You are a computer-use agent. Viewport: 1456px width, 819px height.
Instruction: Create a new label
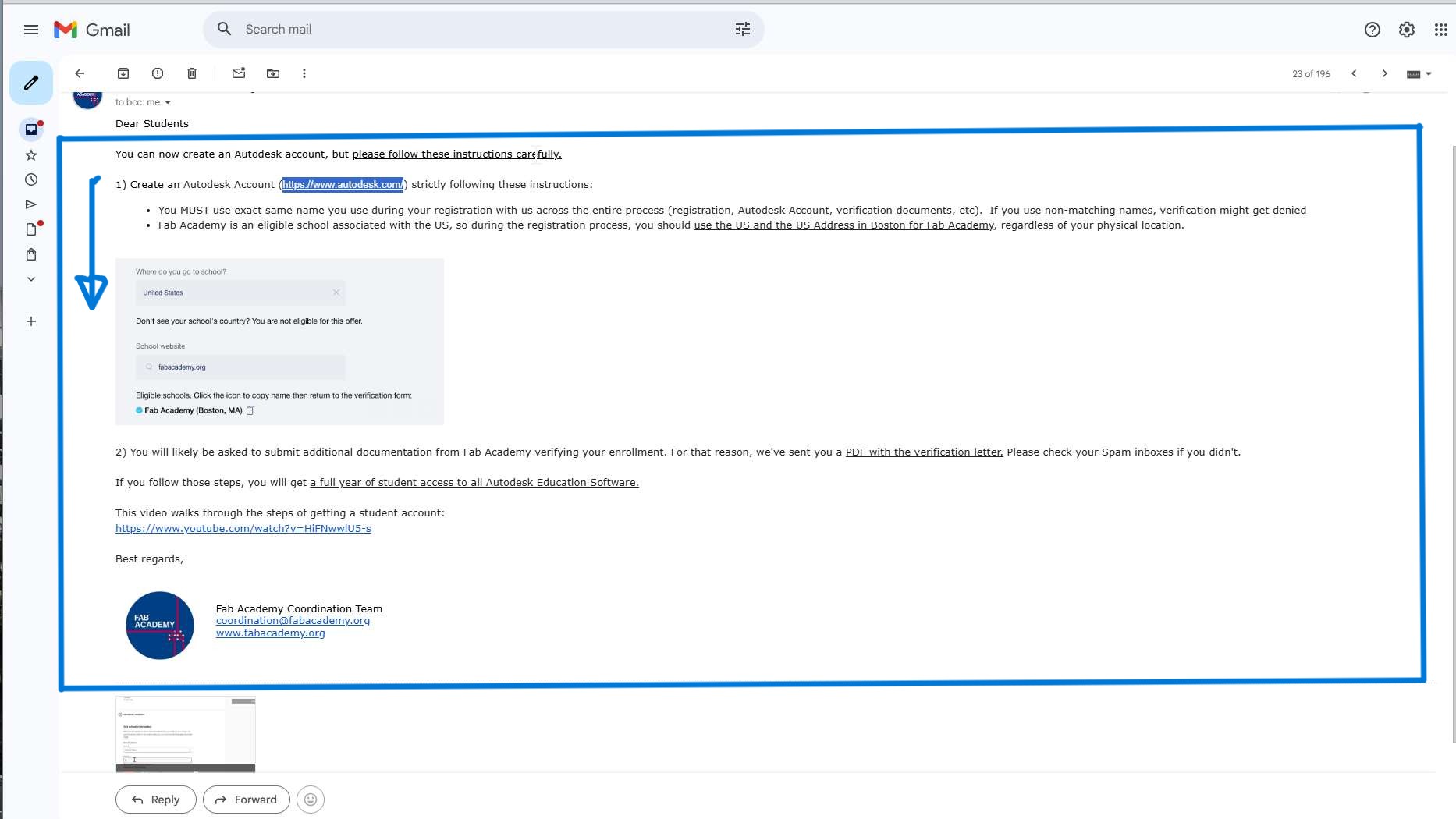31,321
